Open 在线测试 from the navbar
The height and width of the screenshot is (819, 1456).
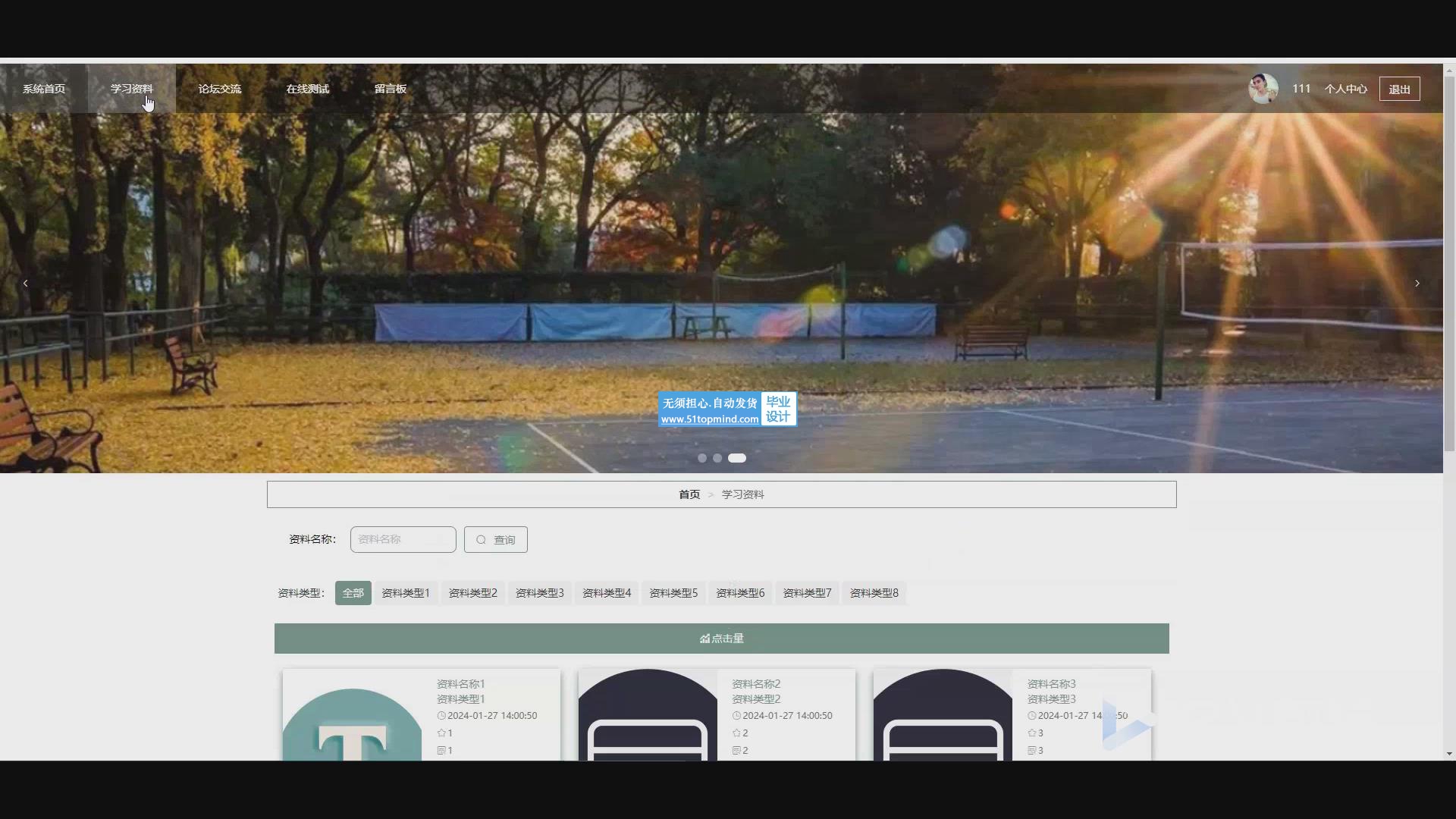tap(308, 89)
